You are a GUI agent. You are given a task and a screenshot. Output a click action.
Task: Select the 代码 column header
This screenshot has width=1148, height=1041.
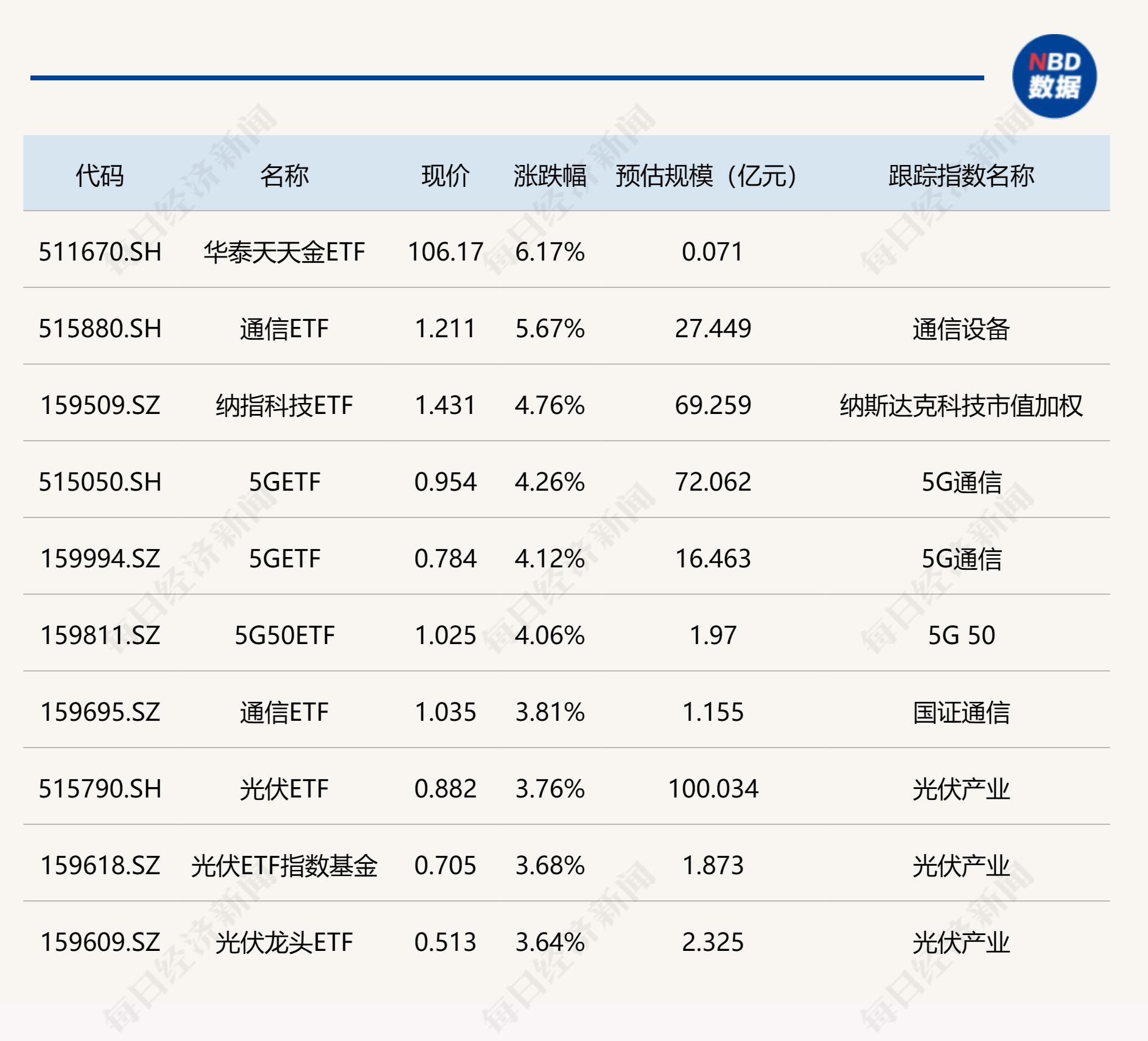click(100, 176)
